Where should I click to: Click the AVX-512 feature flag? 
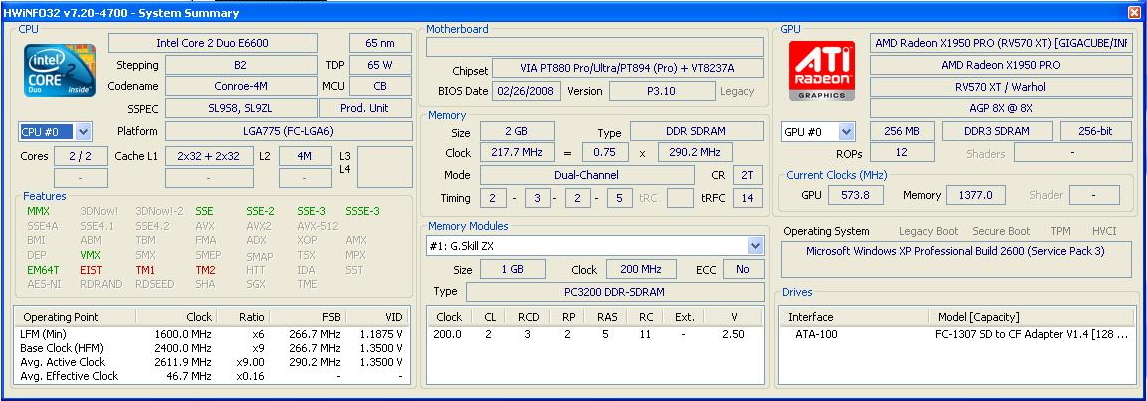click(x=318, y=226)
